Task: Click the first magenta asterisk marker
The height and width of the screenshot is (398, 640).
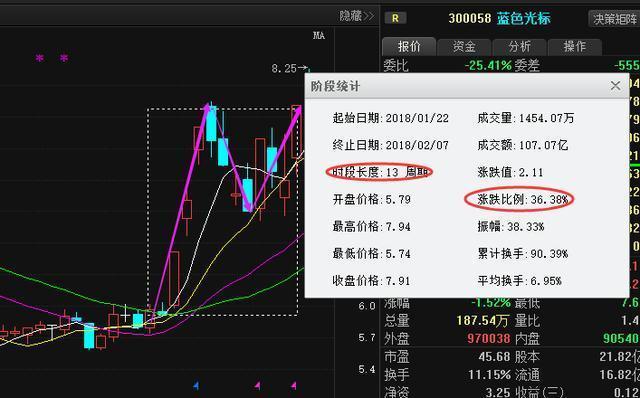Action: click(39, 58)
